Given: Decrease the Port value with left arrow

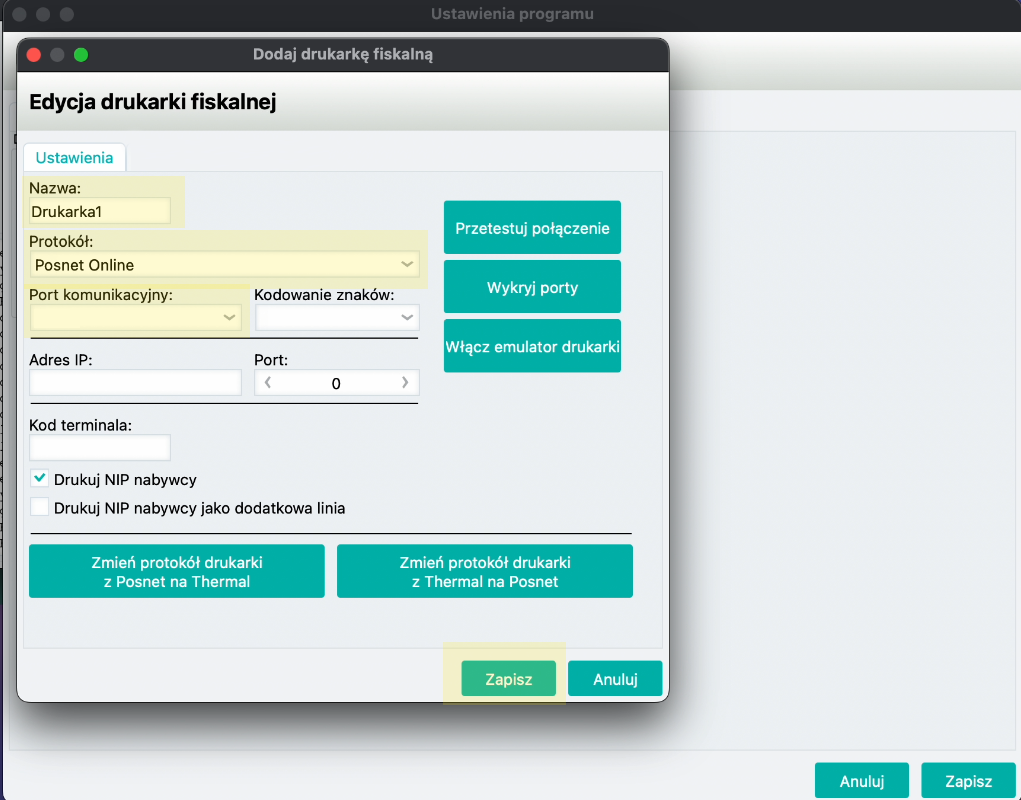Looking at the screenshot, I should click(x=269, y=383).
